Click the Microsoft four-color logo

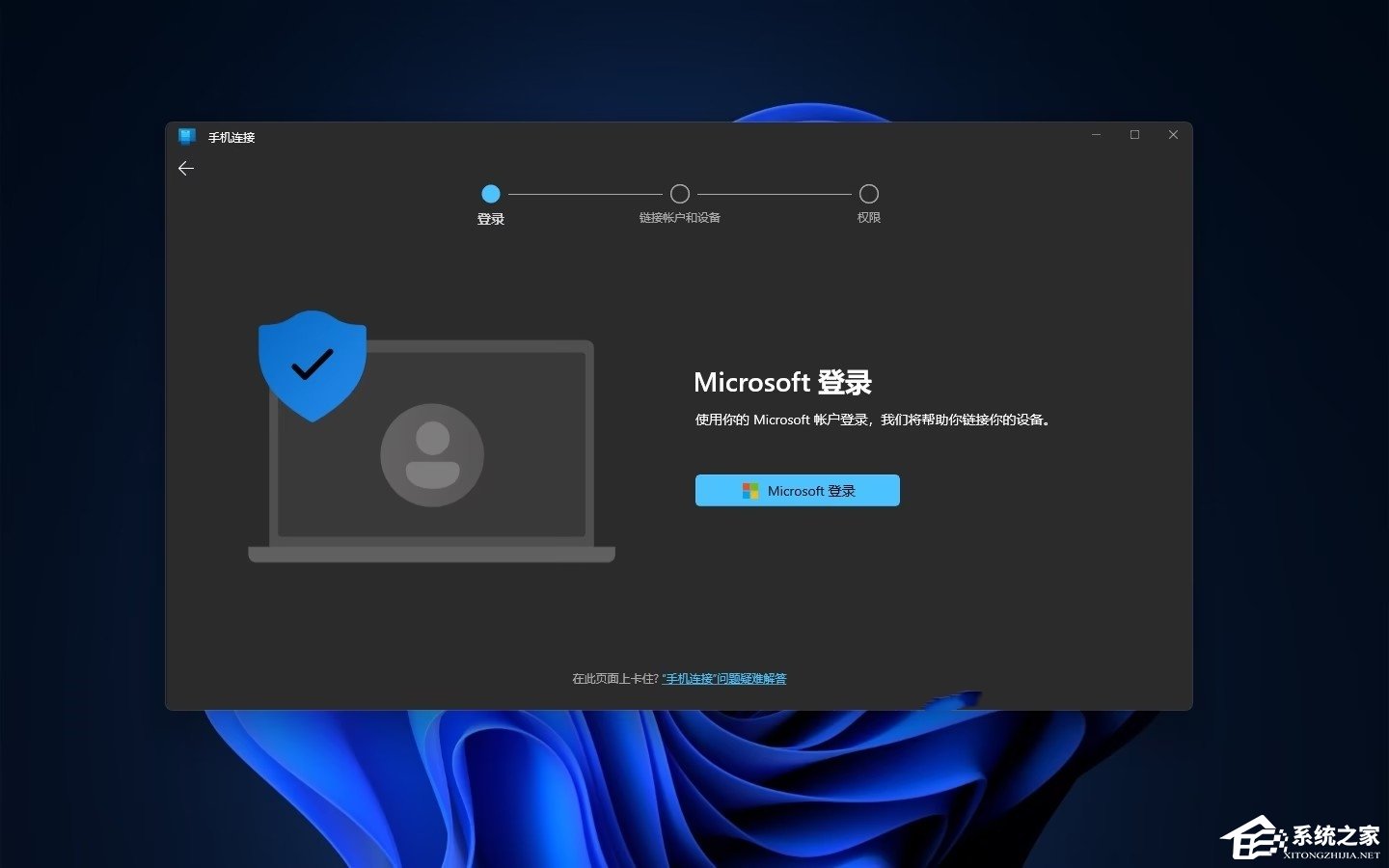[x=750, y=491]
